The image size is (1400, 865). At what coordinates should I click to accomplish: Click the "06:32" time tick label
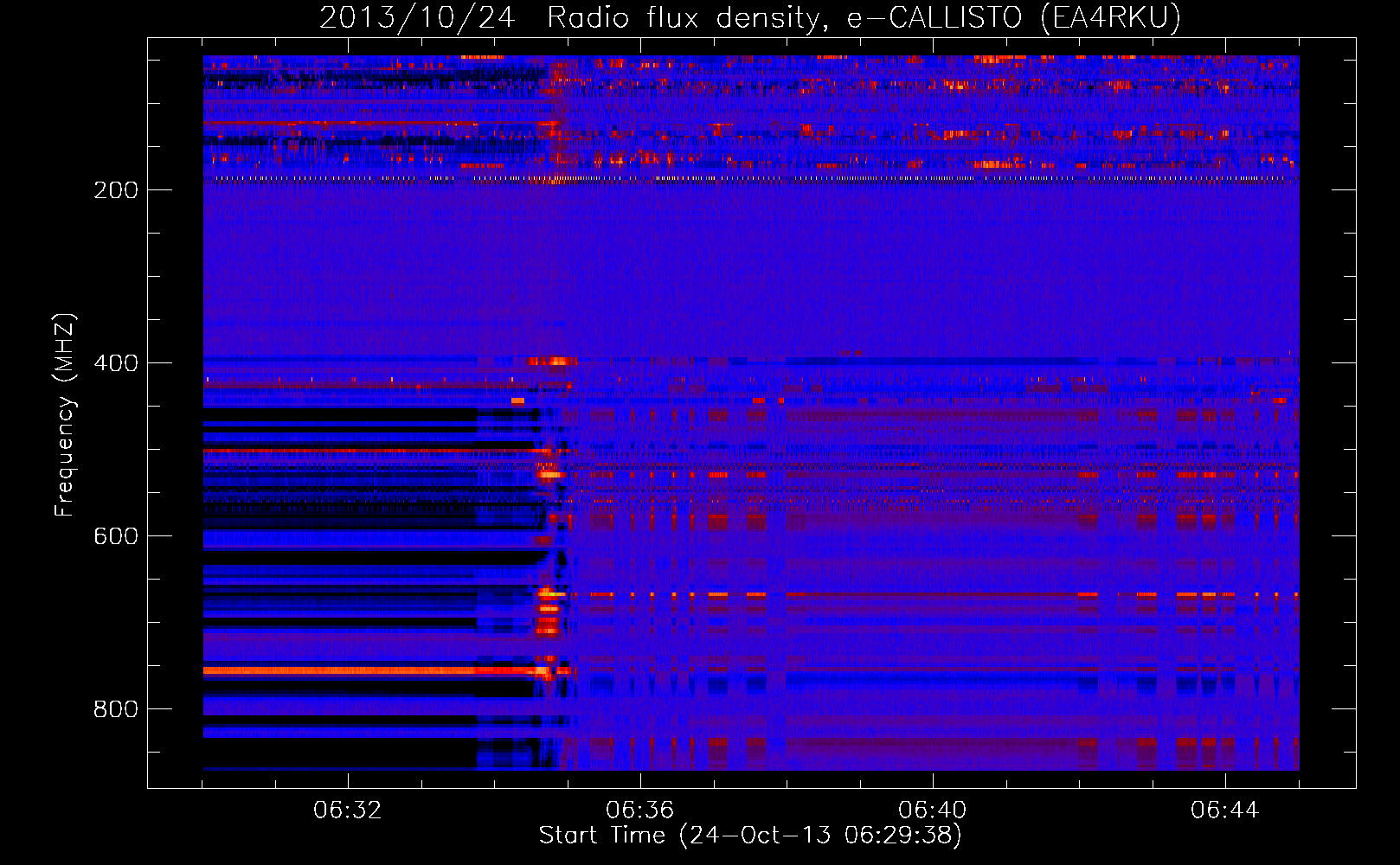(x=348, y=811)
